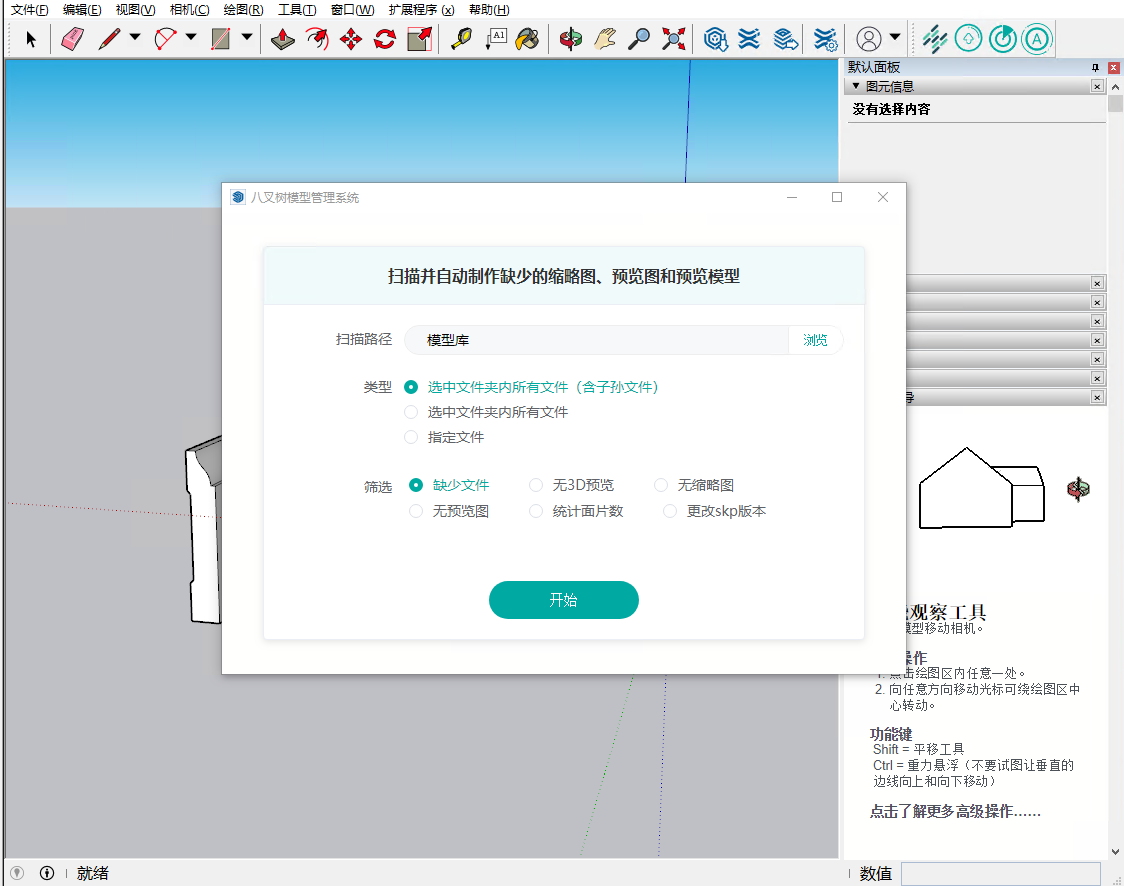Choose the 缺少文件 filter radio
This screenshot has width=1124, height=886.
pyautogui.click(x=416, y=485)
